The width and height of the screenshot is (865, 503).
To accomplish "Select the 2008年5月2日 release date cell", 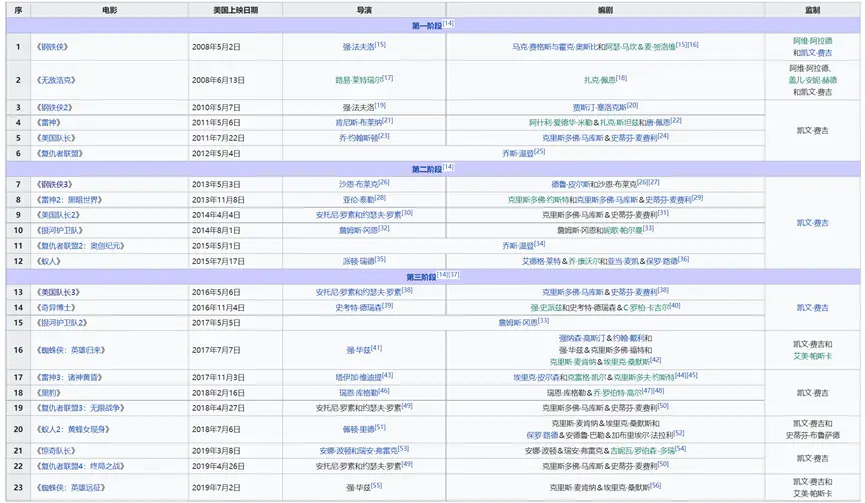I will click(236, 47).
